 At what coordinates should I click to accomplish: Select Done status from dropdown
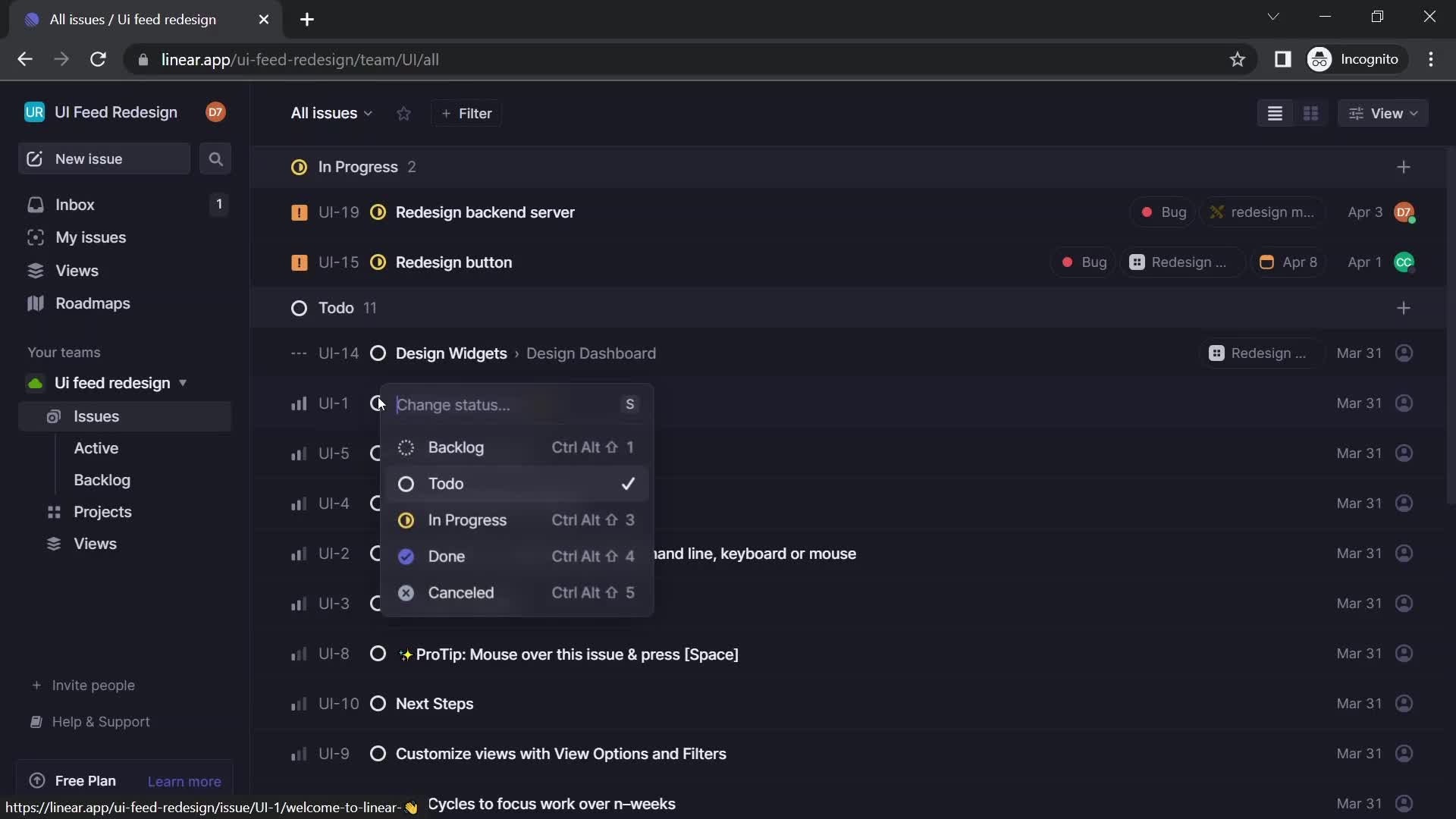click(x=446, y=556)
